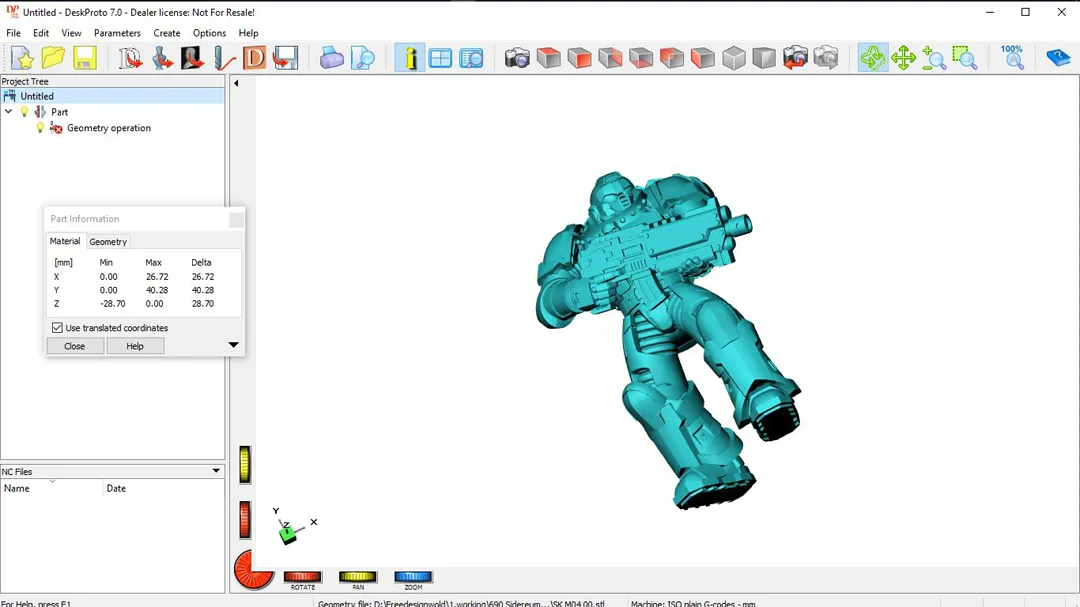This screenshot has height=607, width=1080.
Task: Open the Parameters menu
Action: (x=117, y=33)
